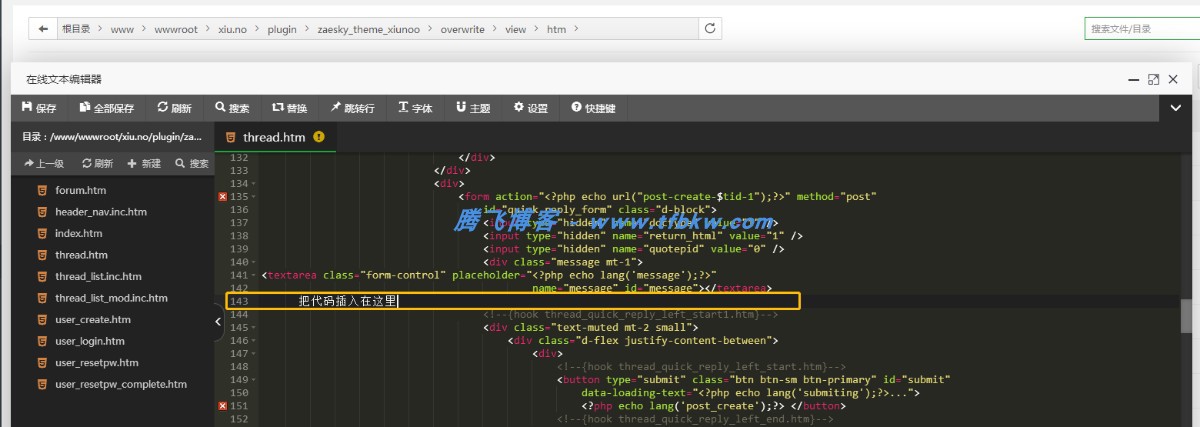This screenshot has width=1200, height=427.
Task: Fold the code block at line 134
Action: [253, 184]
